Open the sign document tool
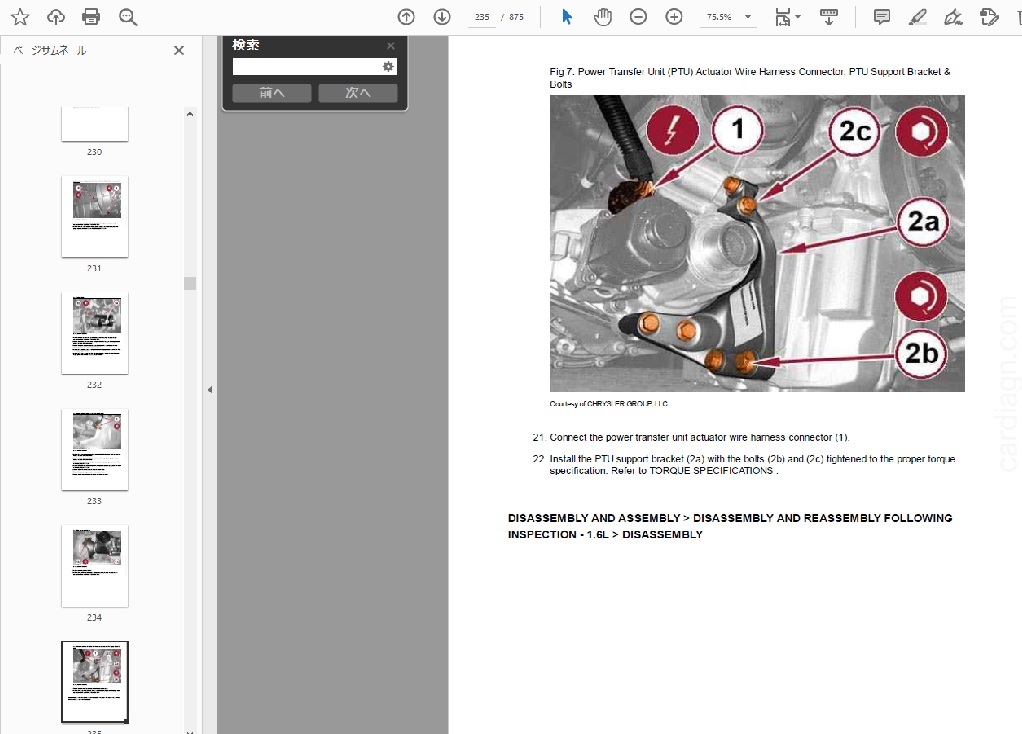Screen dimensions: 1022x734 [954, 17]
